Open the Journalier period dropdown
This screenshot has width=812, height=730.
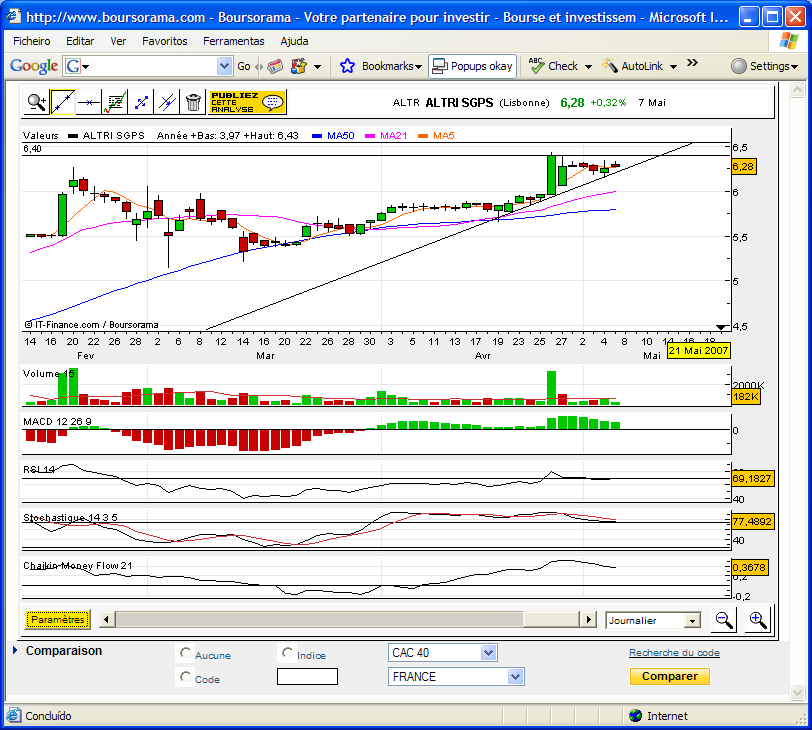tap(692, 620)
